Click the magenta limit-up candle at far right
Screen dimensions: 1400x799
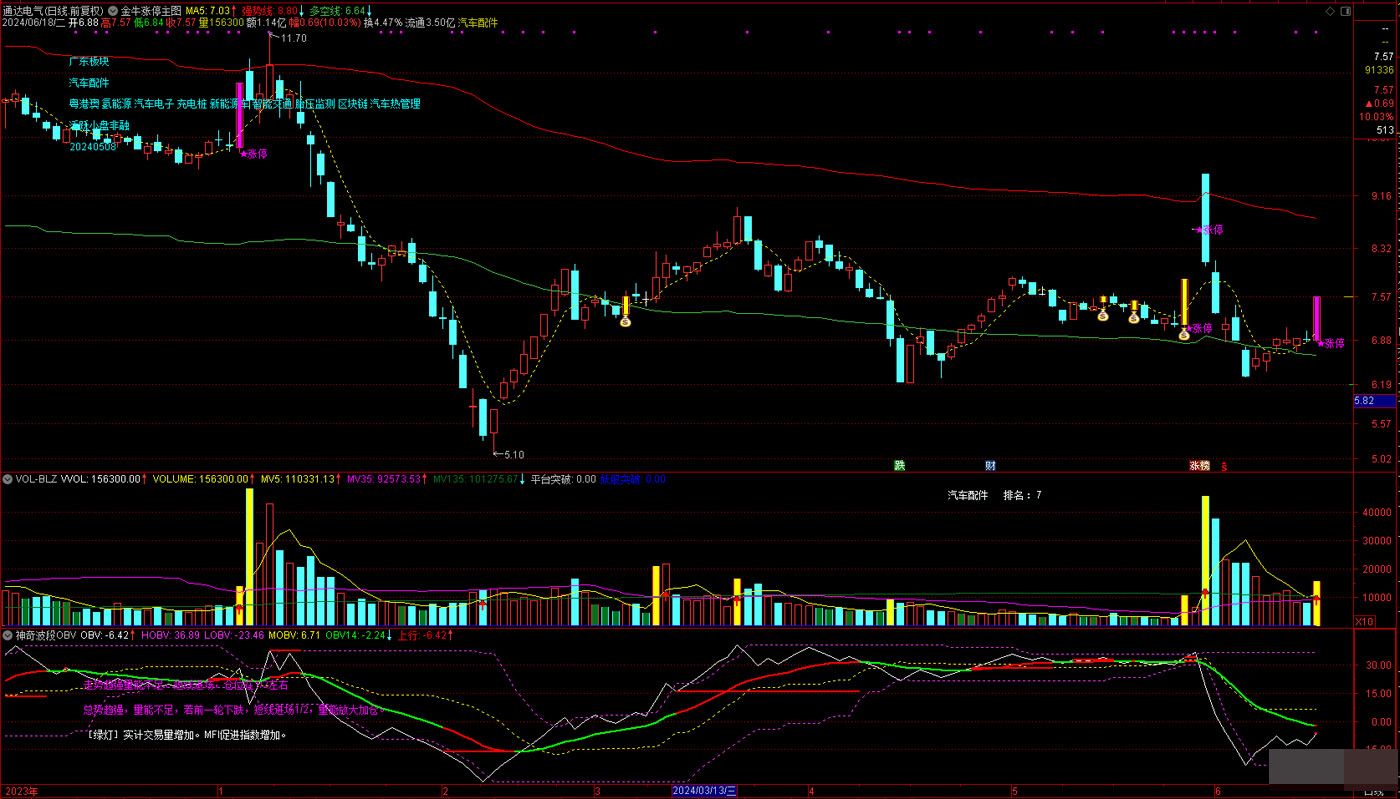1317,320
